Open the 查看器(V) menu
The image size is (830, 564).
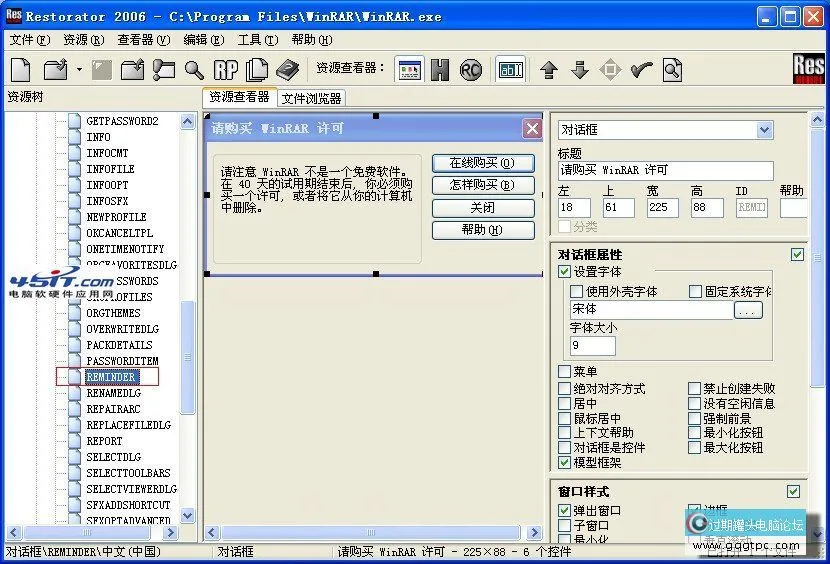tap(143, 40)
